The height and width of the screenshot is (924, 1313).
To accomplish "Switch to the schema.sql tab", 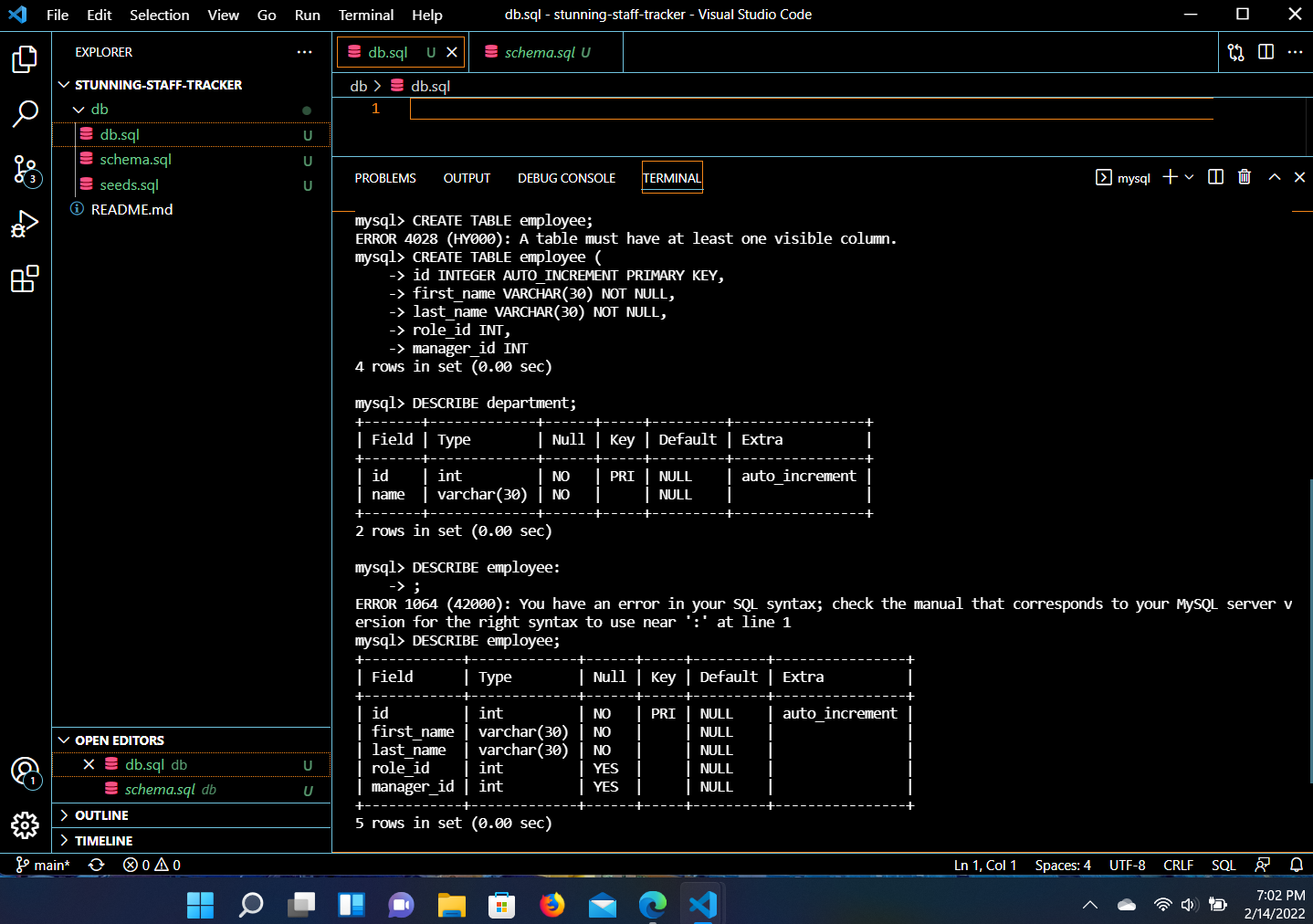I will coord(545,52).
